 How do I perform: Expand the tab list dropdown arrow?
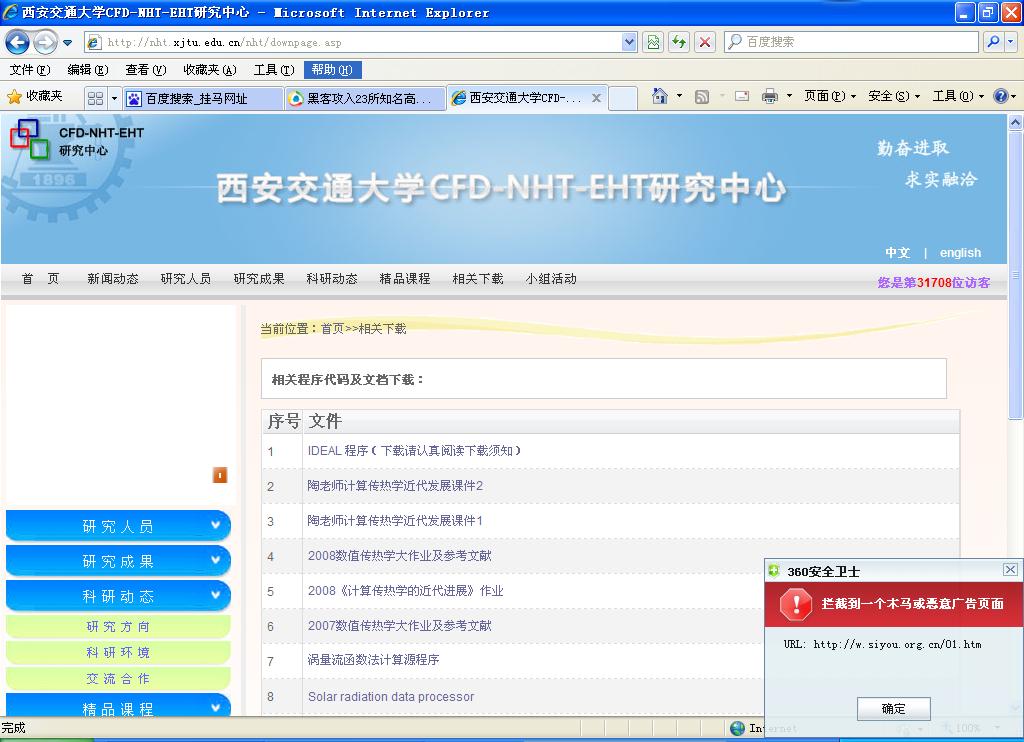(114, 98)
